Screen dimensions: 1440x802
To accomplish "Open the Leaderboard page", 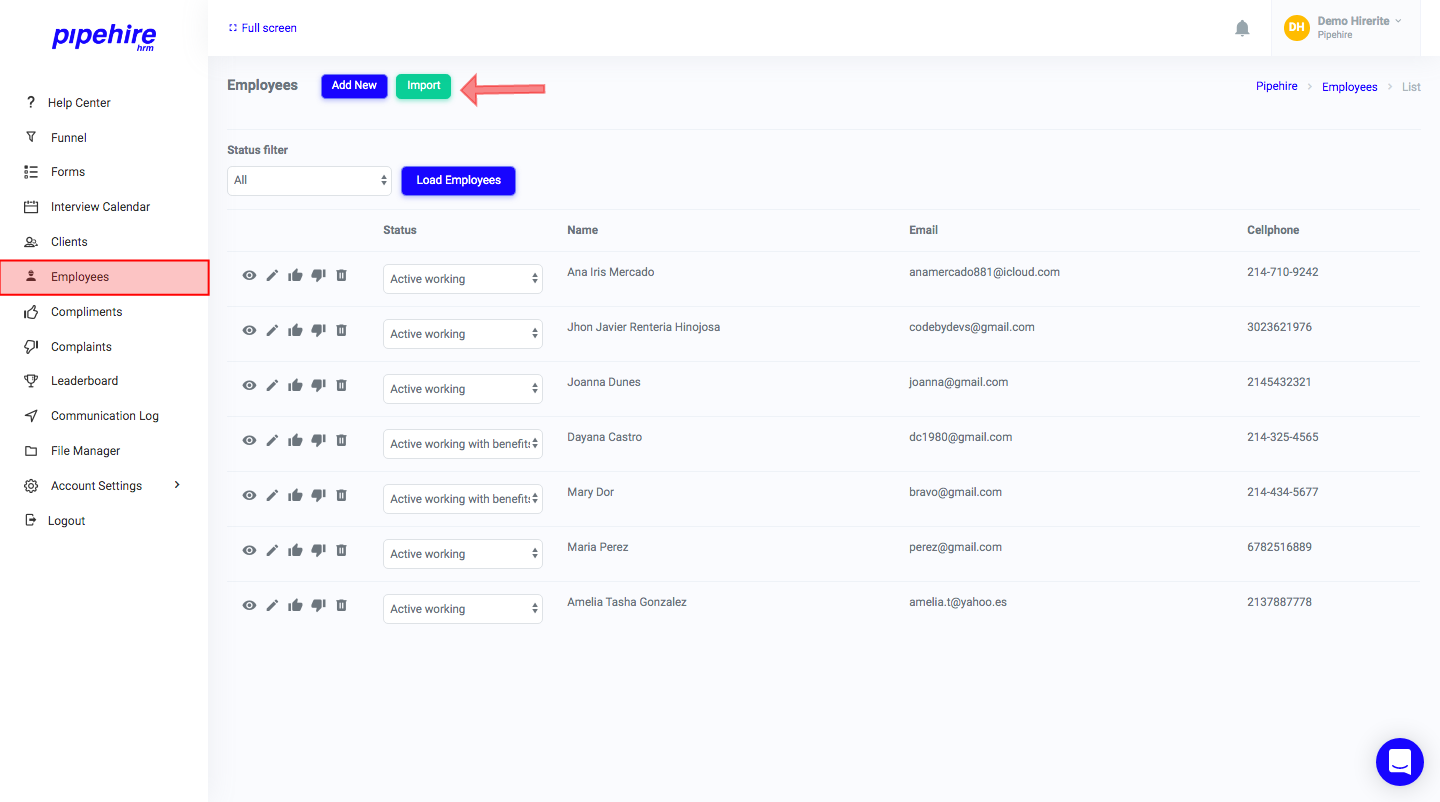I will click(85, 380).
